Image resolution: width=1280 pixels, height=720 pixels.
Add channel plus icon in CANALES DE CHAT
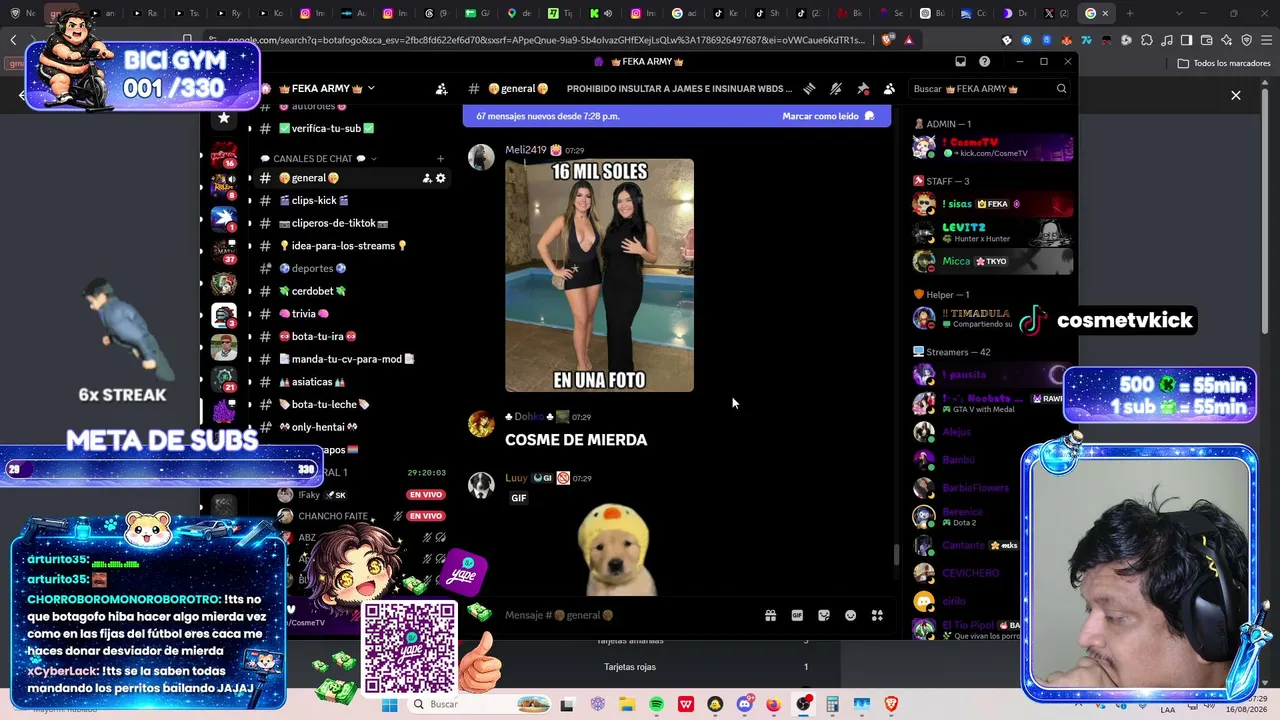click(440, 159)
